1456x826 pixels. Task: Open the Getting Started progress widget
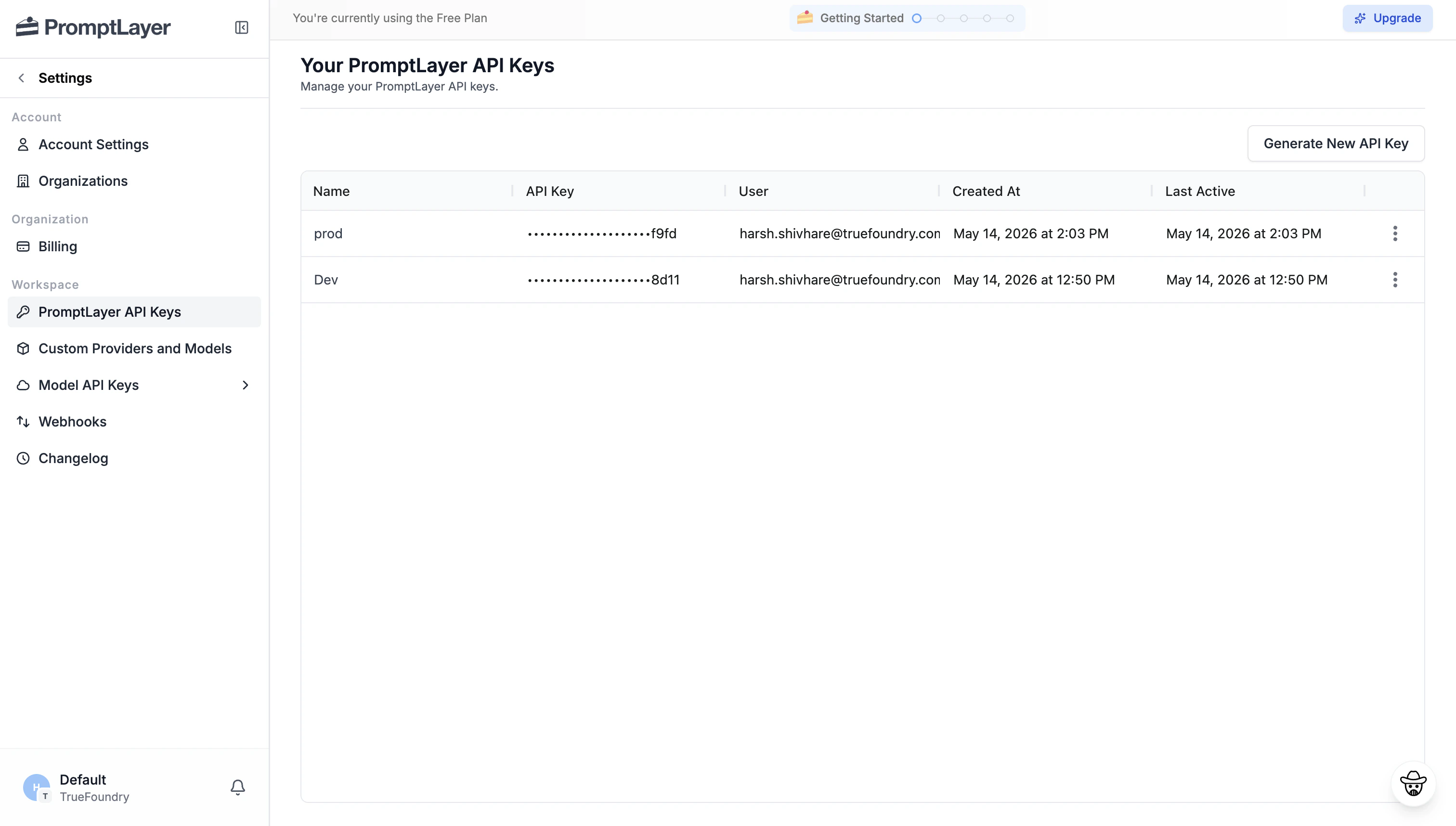pos(907,18)
